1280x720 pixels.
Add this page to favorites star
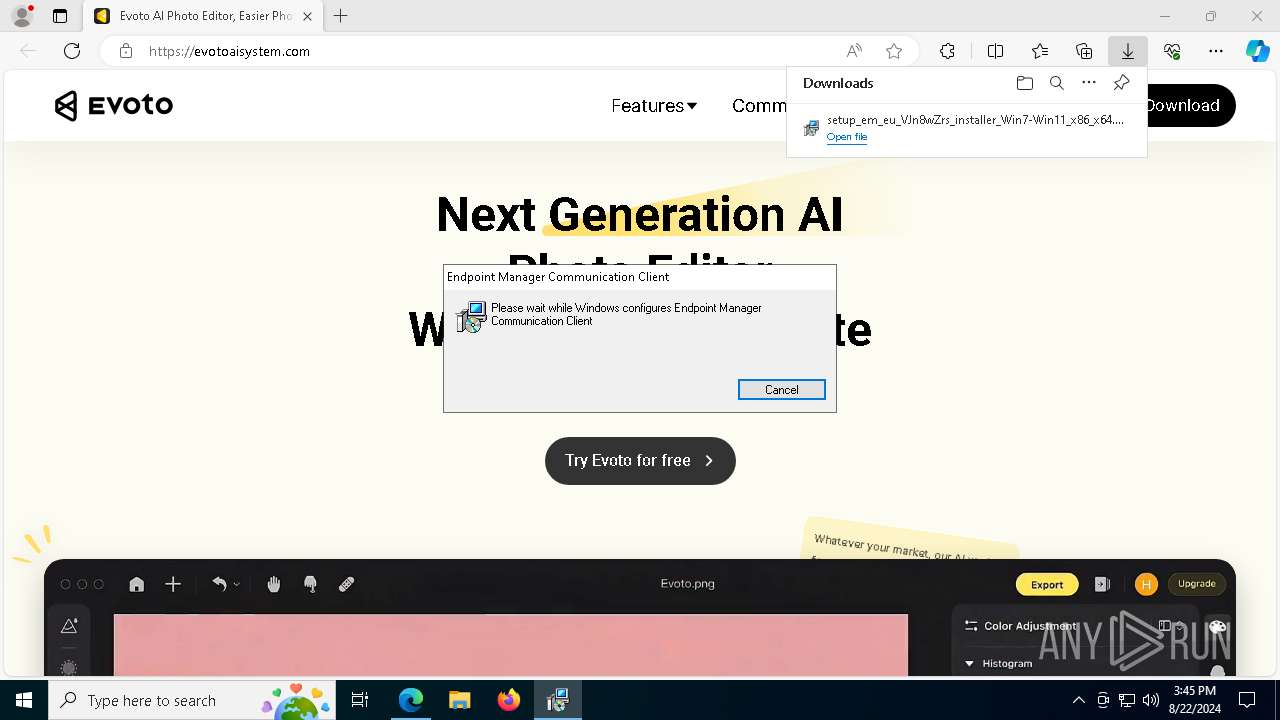[894, 51]
